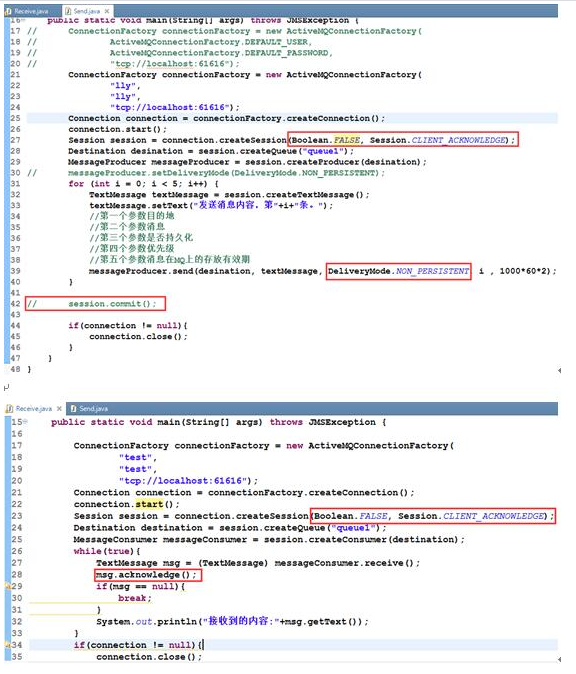576x674 pixels.
Task: Click warning marker at line 29 gutter
Action: (x=7, y=586)
